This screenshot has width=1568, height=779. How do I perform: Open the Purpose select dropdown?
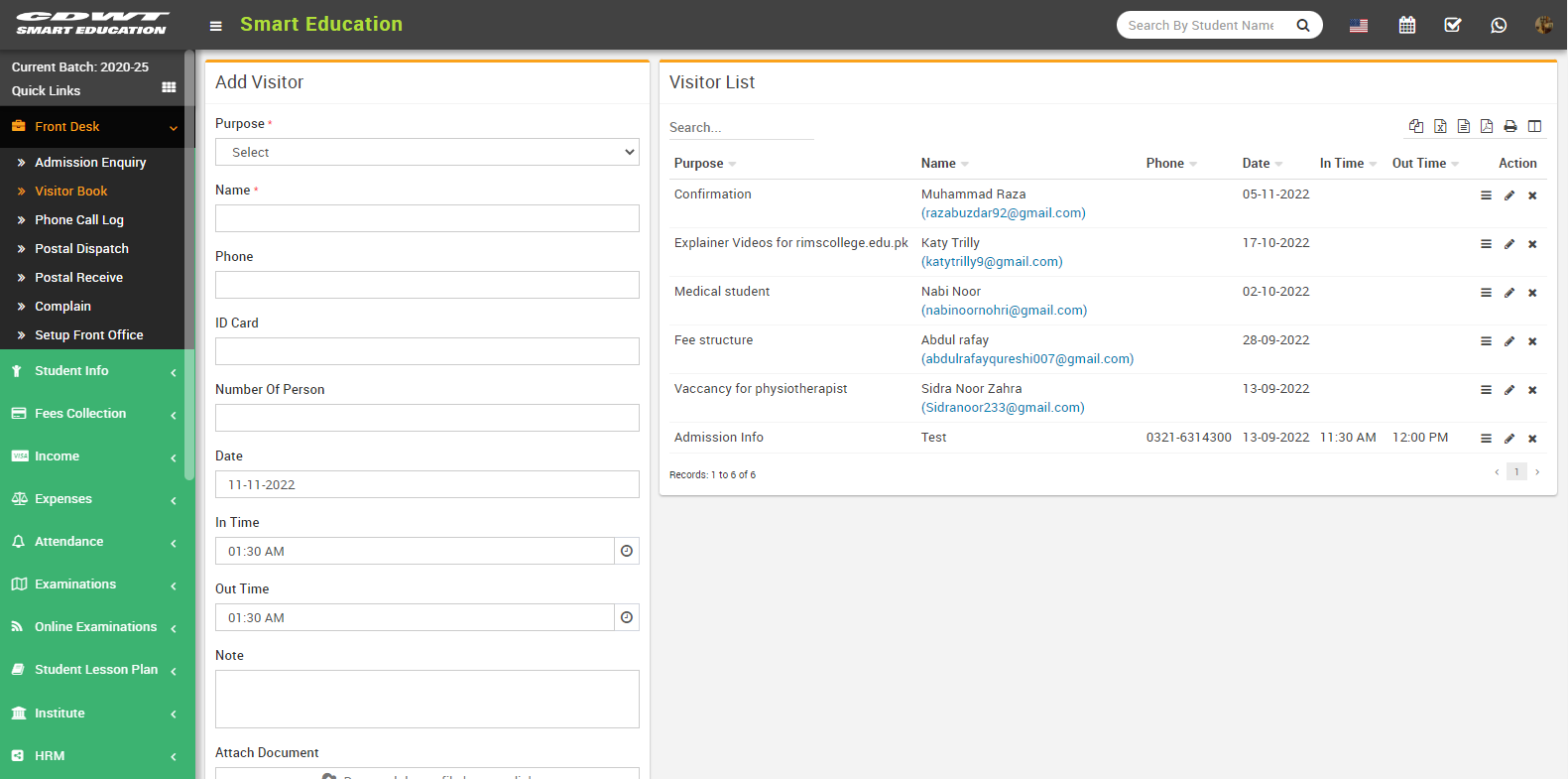point(427,152)
